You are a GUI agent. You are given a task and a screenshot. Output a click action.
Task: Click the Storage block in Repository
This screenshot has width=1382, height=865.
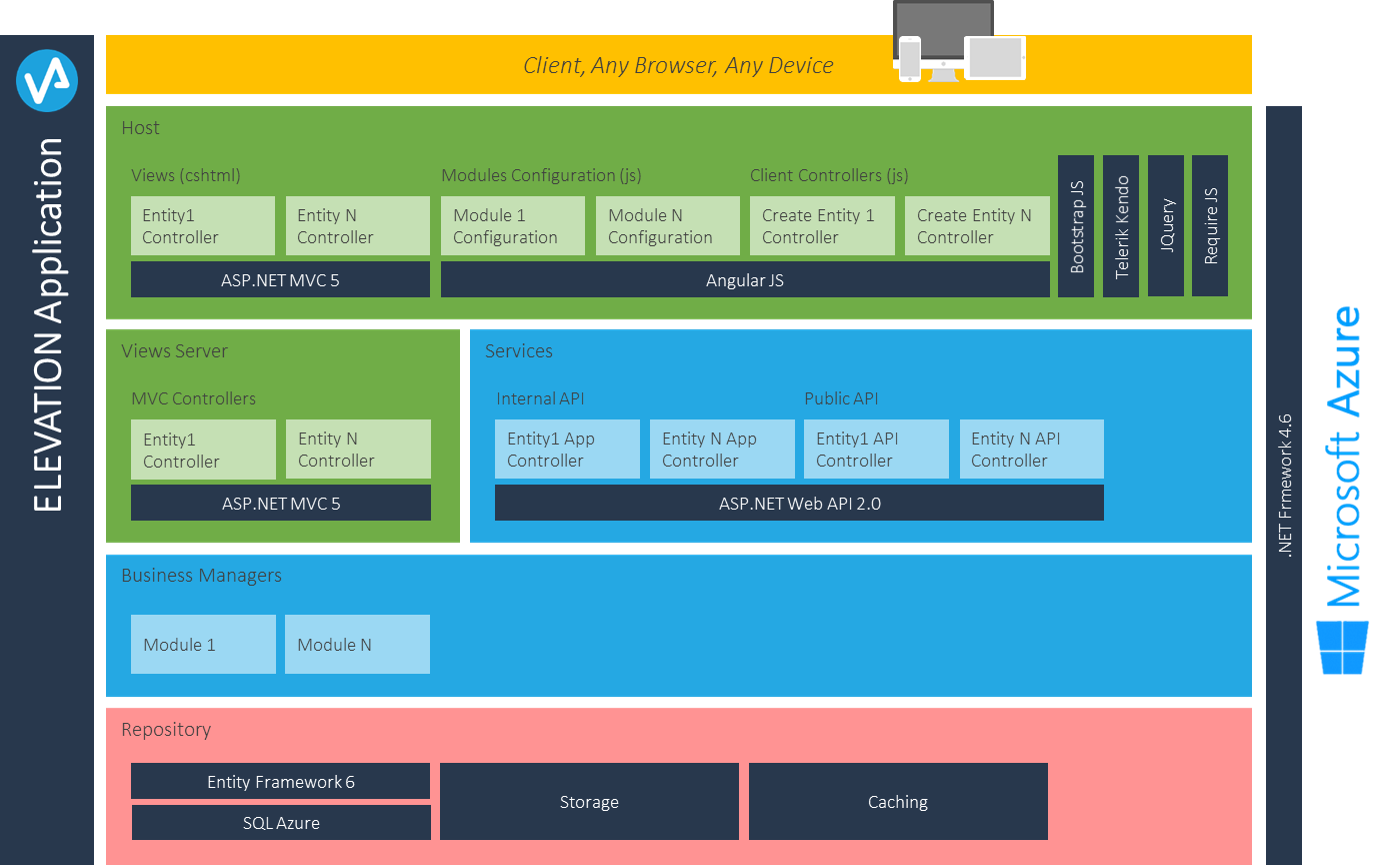click(589, 801)
